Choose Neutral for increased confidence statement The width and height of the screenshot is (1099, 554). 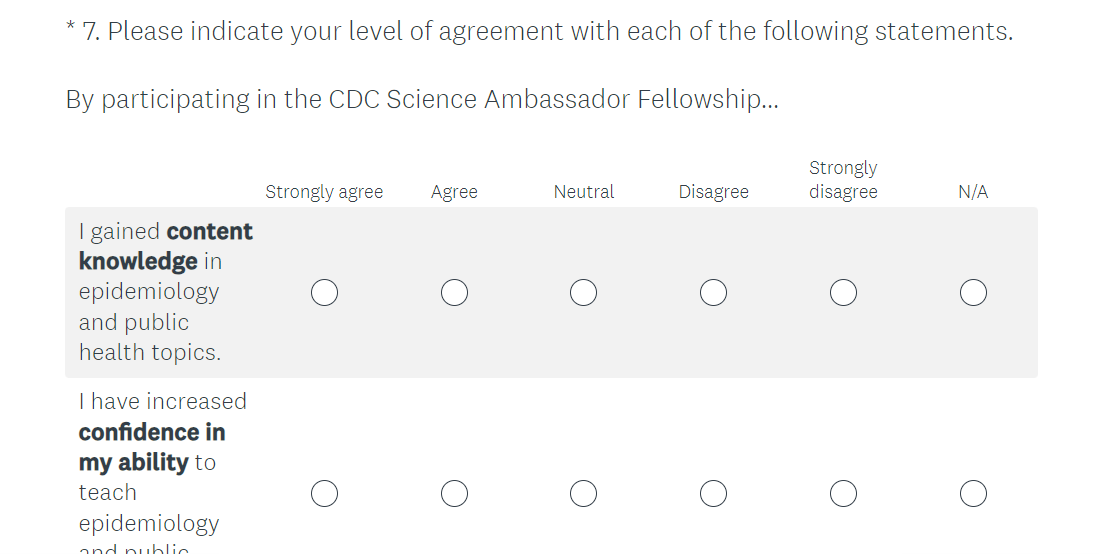[584, 494]
